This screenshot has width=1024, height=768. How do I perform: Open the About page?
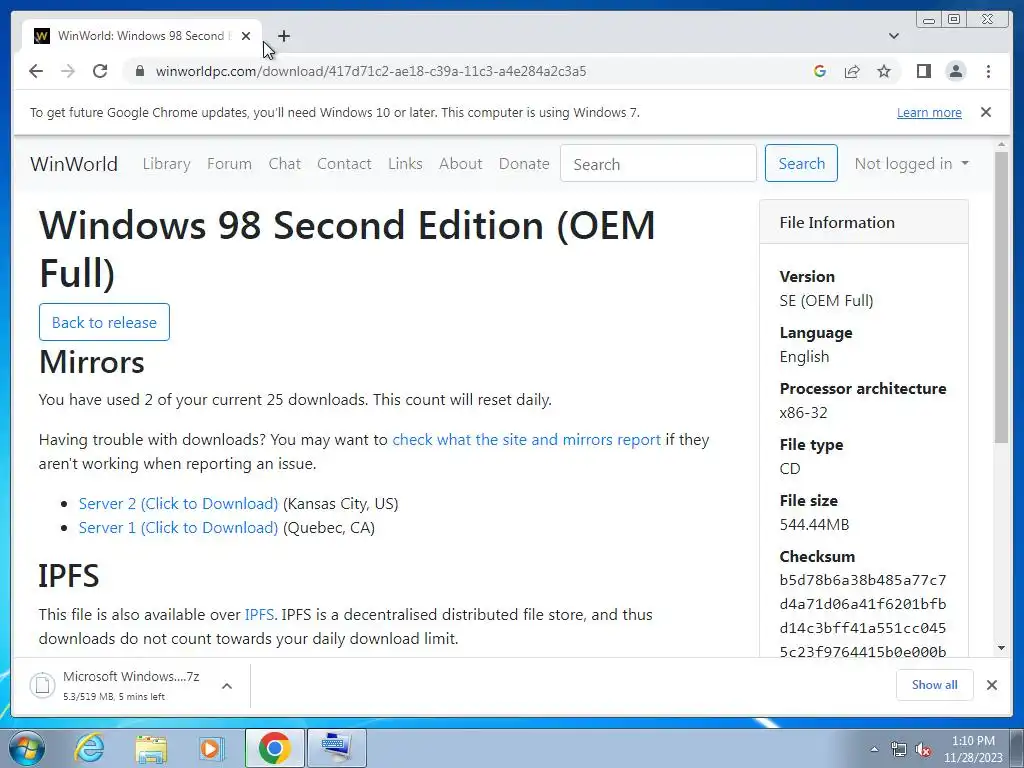460,163
